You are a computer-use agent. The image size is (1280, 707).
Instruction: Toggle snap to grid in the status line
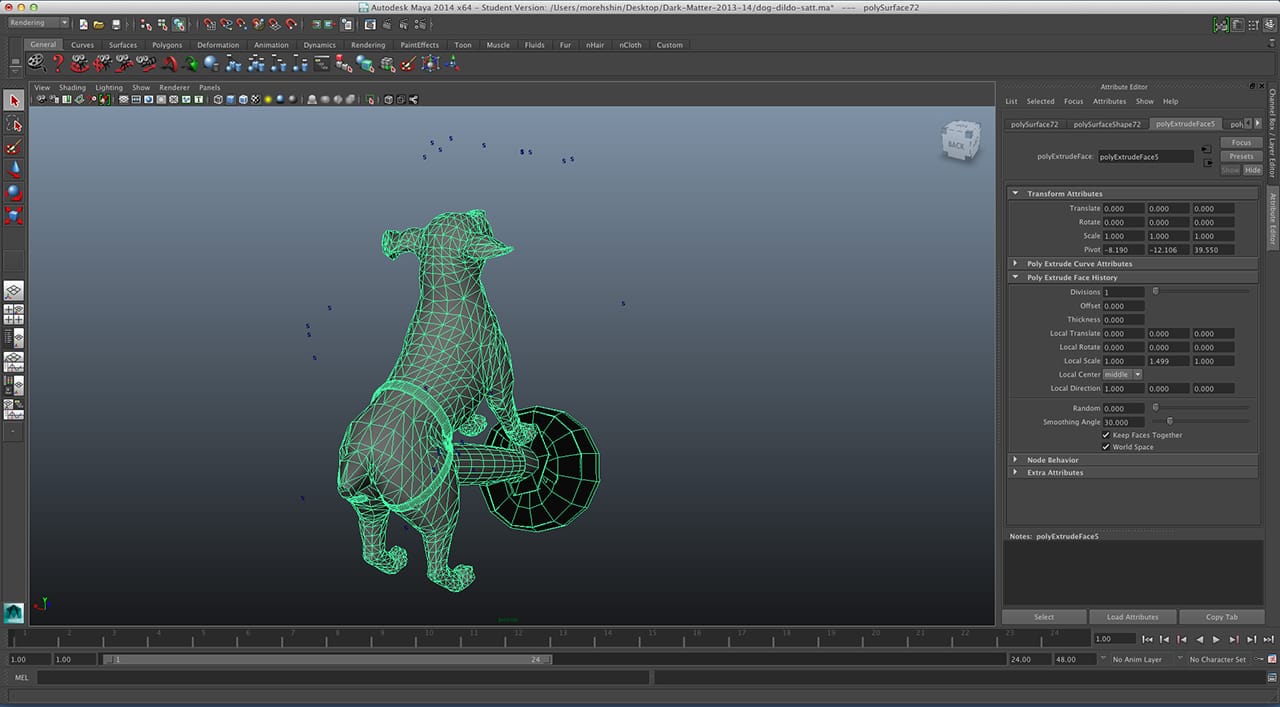click(207, 22)
